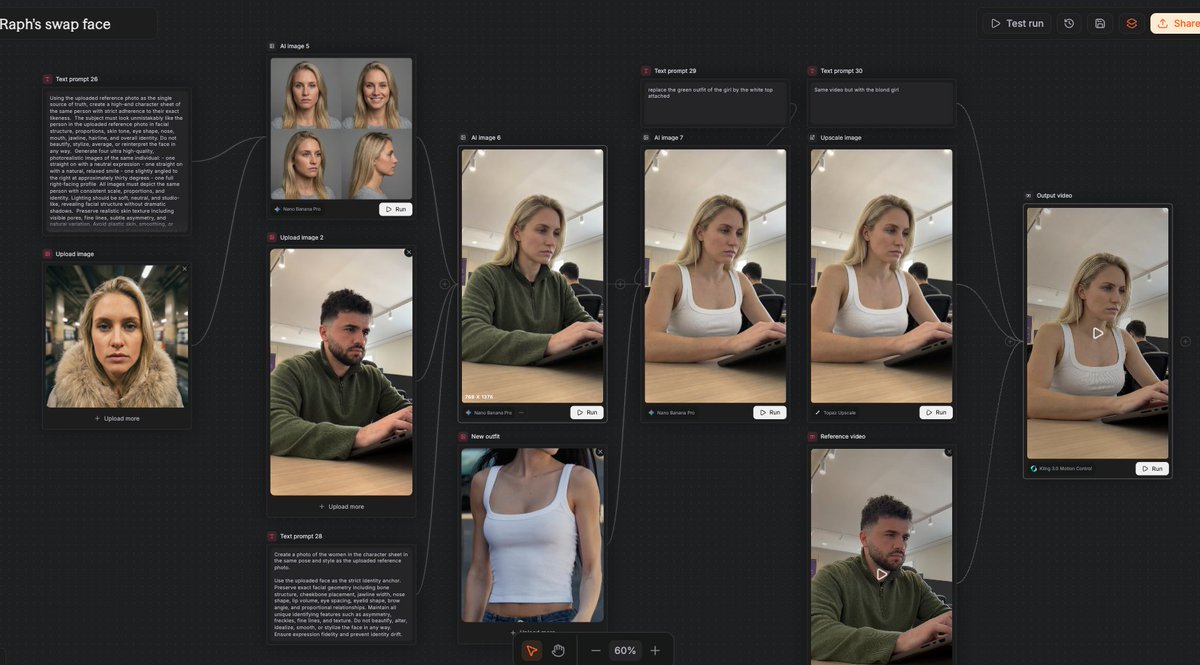Open the orange layers stack icon
The width and height of the screenshot is (1200, 665).
click(1131, 23)
